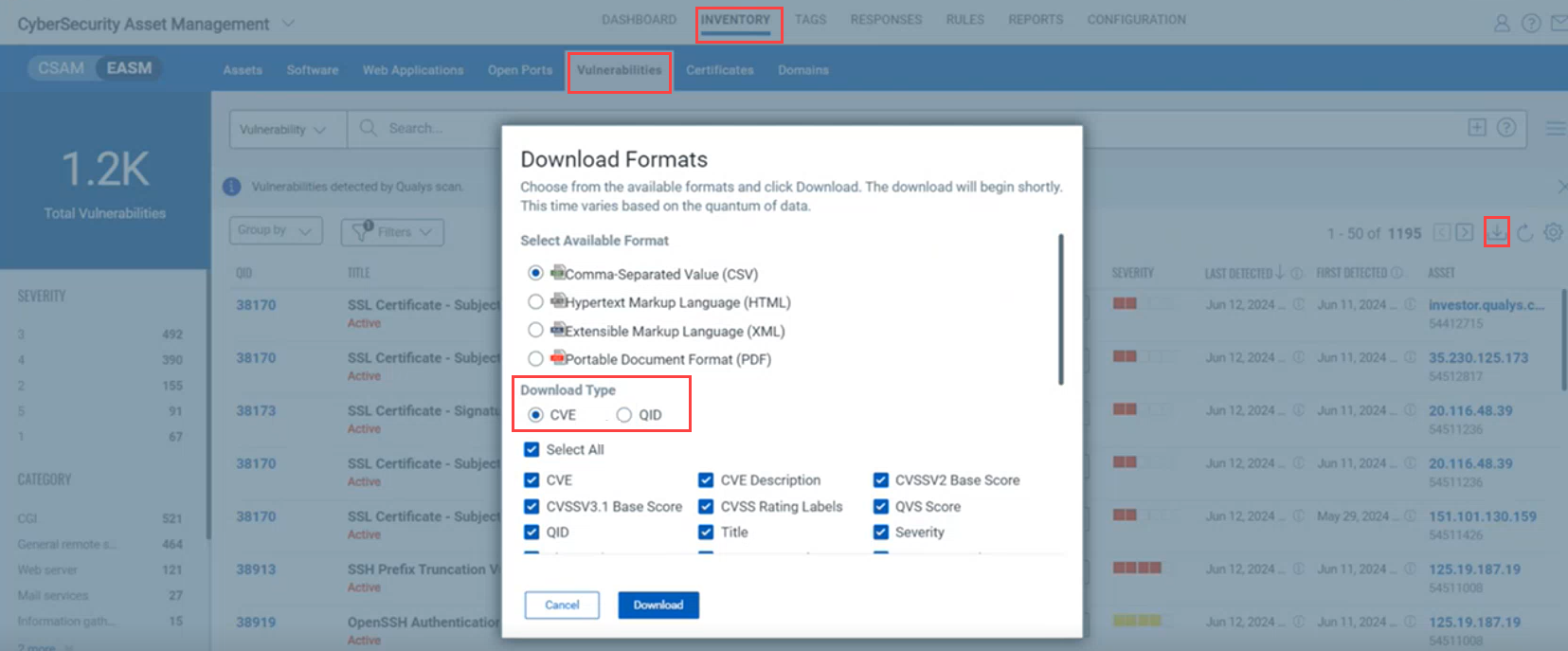
Task: Expand the Group by dropdown
Action: [x=276, y=230]
